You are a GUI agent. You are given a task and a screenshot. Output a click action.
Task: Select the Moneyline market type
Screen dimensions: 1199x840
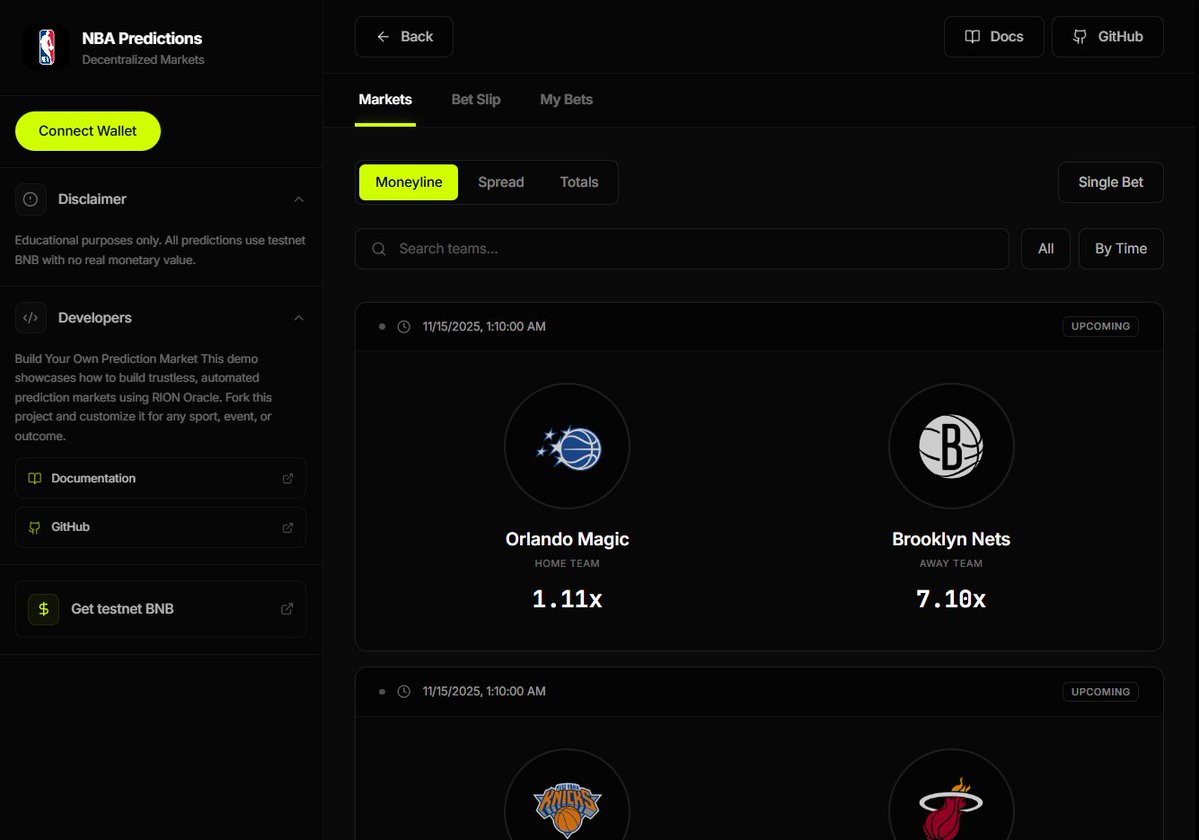[408, 183]
